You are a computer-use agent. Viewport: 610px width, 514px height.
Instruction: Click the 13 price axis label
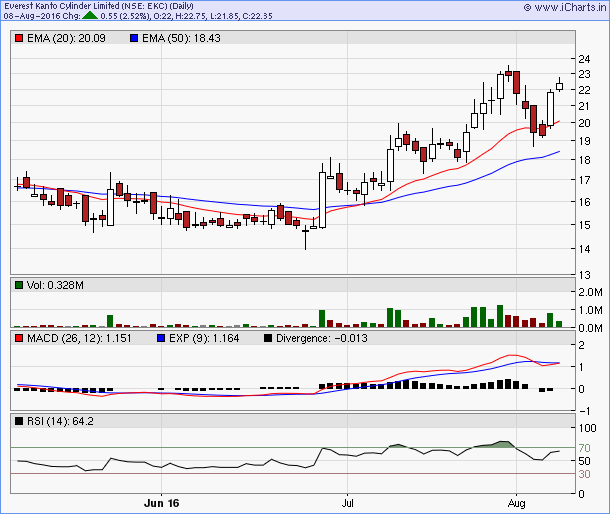coord(584,275)
